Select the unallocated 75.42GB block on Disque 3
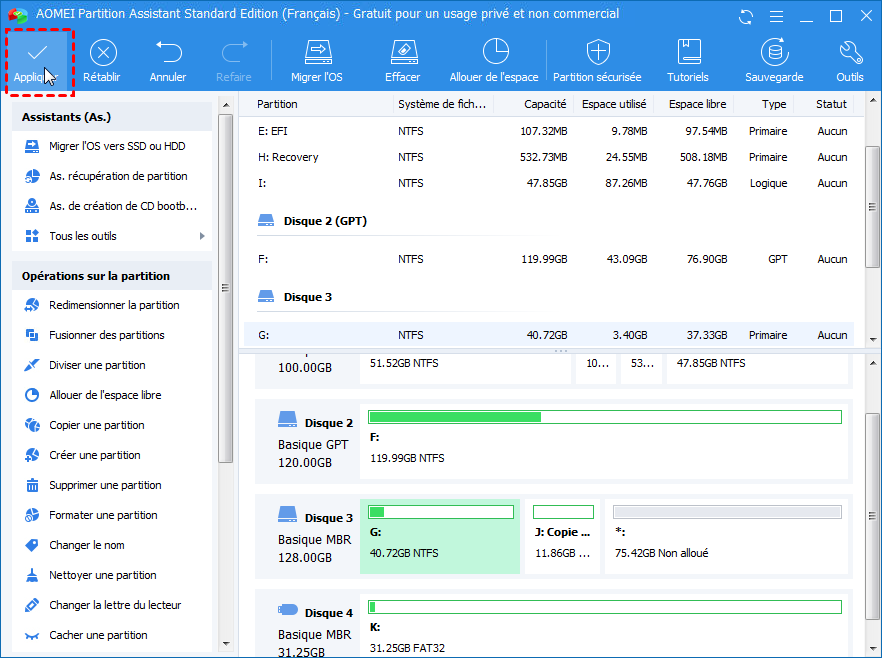Image resolution: width=882 pixels, height=658 pixels. pyautogui.click(x=726, y=538)
